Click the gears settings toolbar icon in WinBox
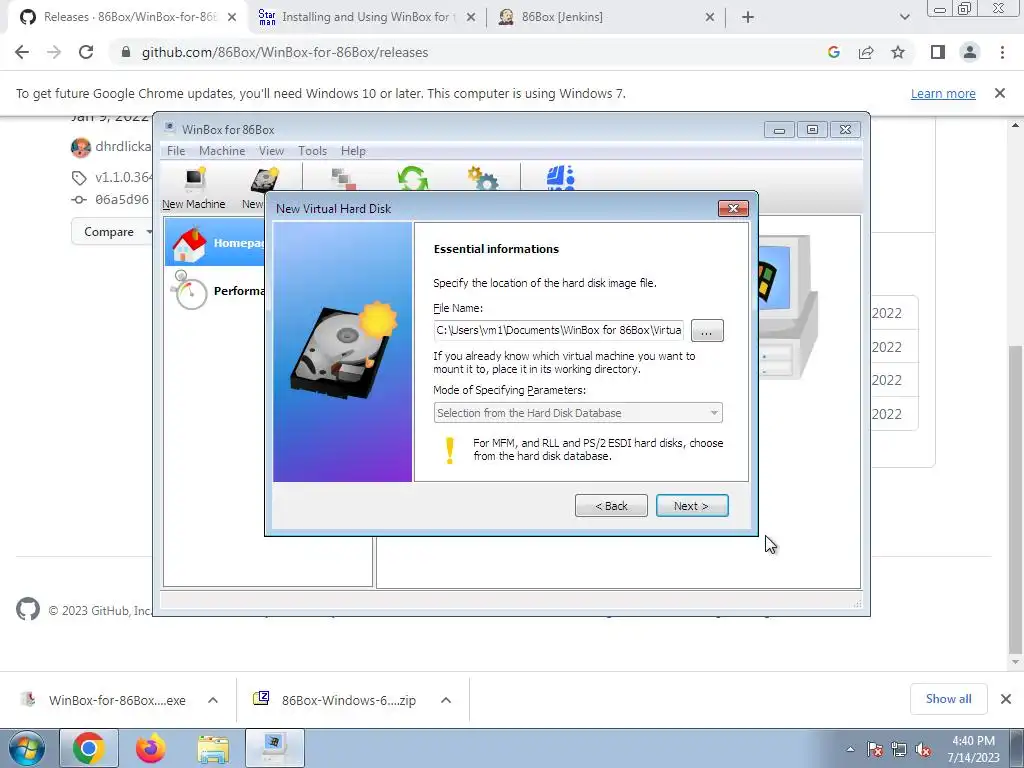The height and width of the screenshot is (768, 1024). point(483,178)
